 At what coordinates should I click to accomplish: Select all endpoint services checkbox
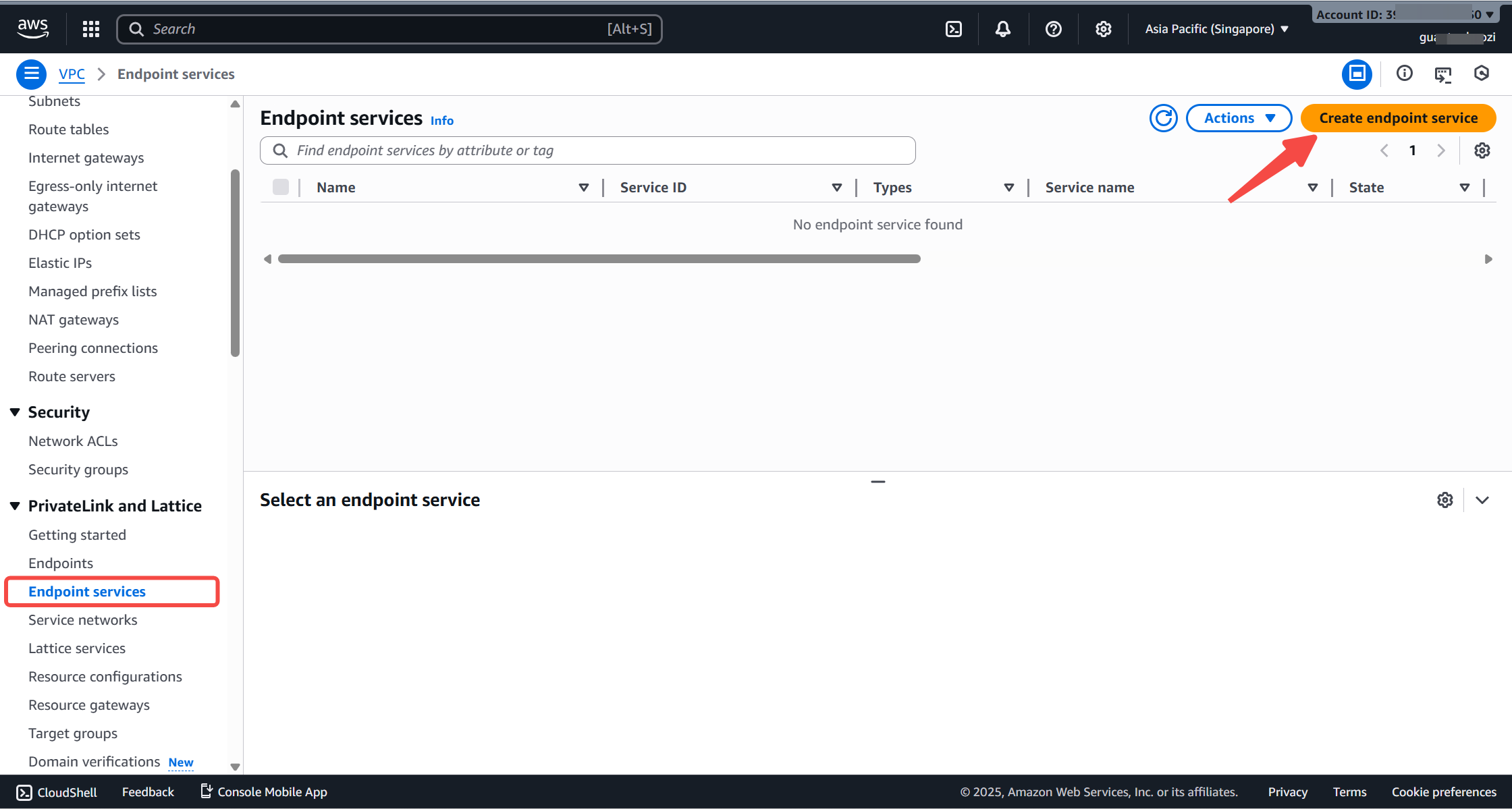[x=281, y=188]
